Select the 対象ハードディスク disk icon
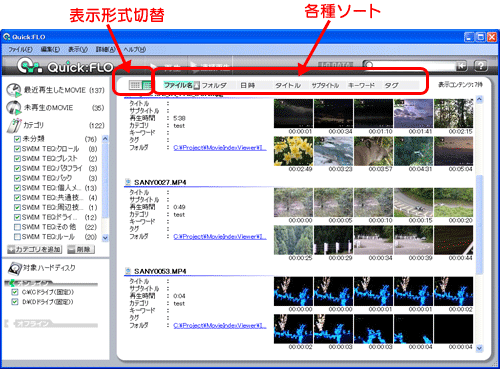 click(x=14, y=268)
